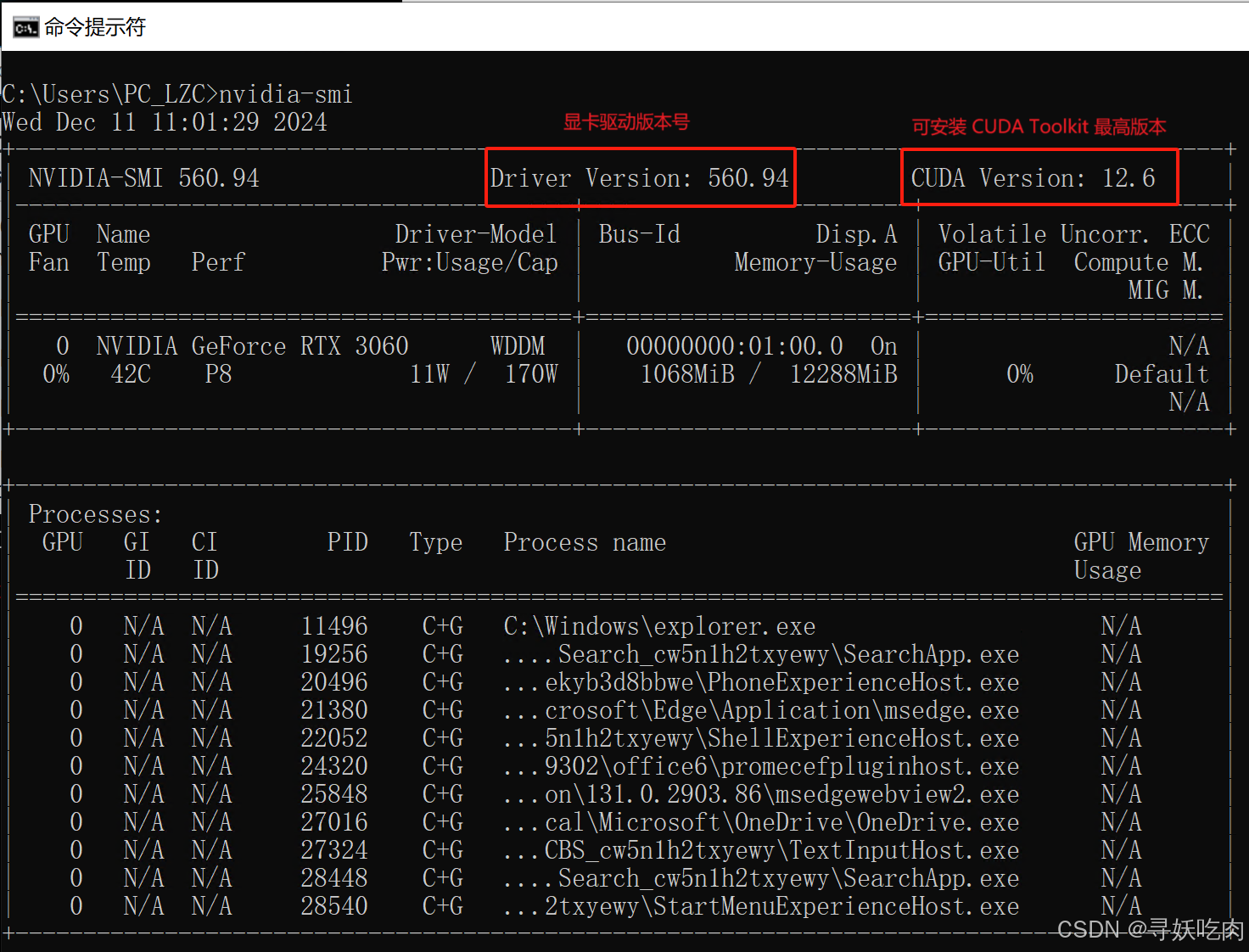
Task: Click the Driver Version: 560.94 value
Action: coord(640,178)
